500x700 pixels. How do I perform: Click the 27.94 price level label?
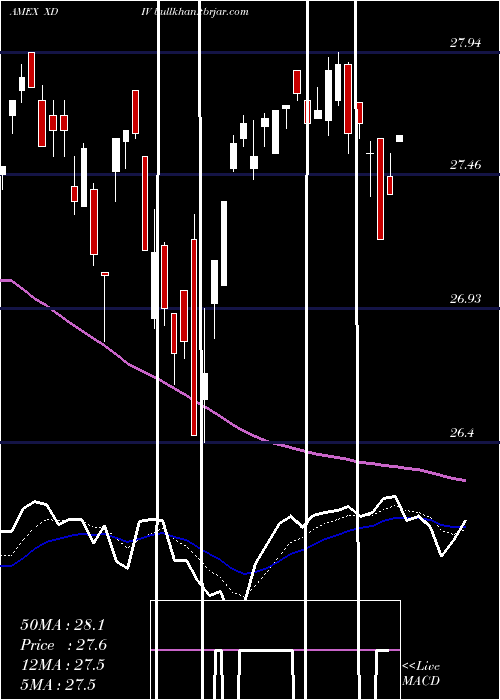[x=465, y=43]
